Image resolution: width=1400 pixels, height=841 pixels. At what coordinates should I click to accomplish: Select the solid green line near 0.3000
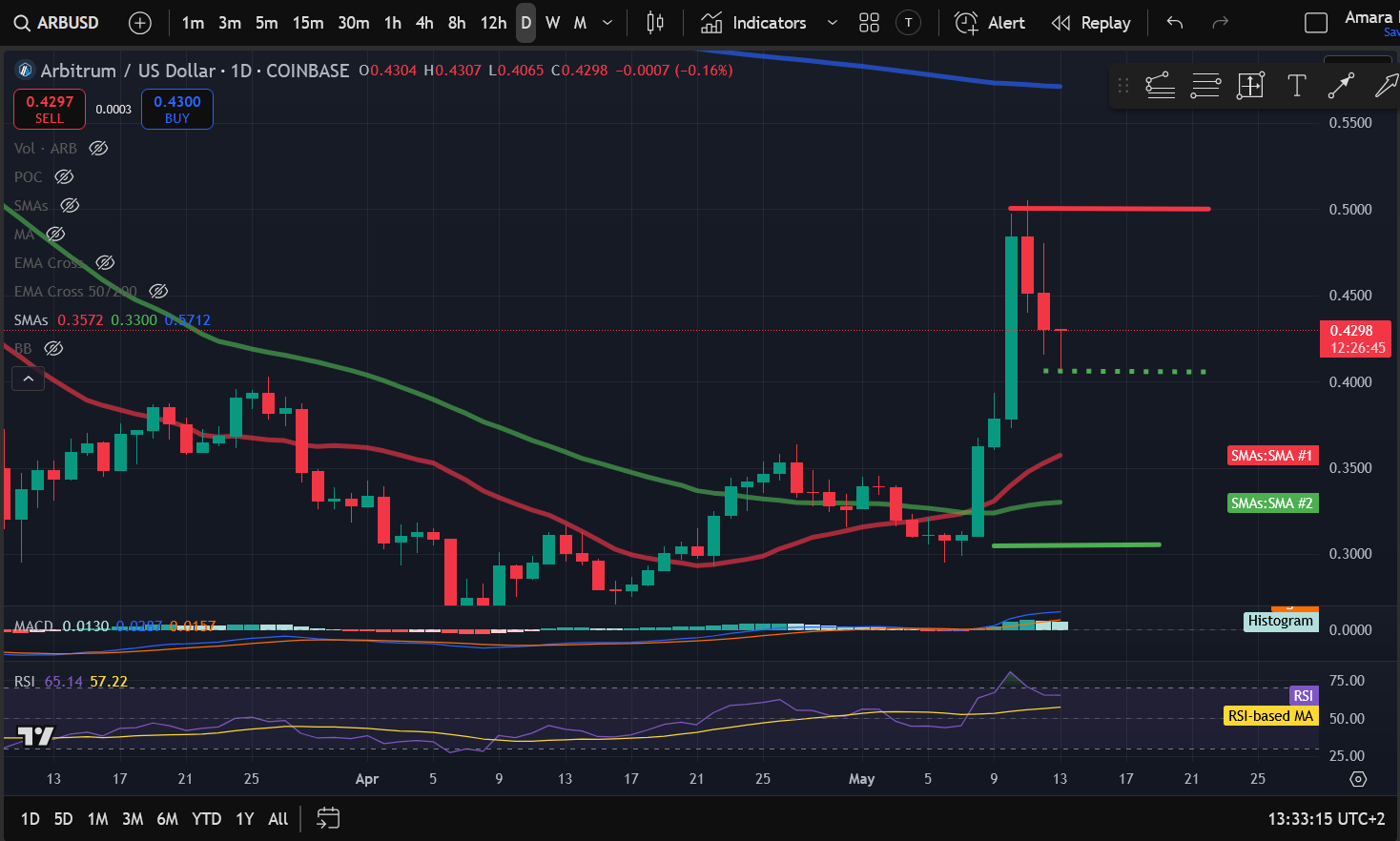pos(1077,545)
